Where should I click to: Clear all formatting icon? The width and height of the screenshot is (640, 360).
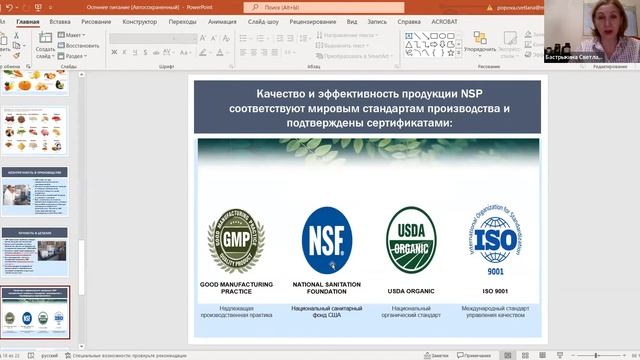click(x=226, y=38)
